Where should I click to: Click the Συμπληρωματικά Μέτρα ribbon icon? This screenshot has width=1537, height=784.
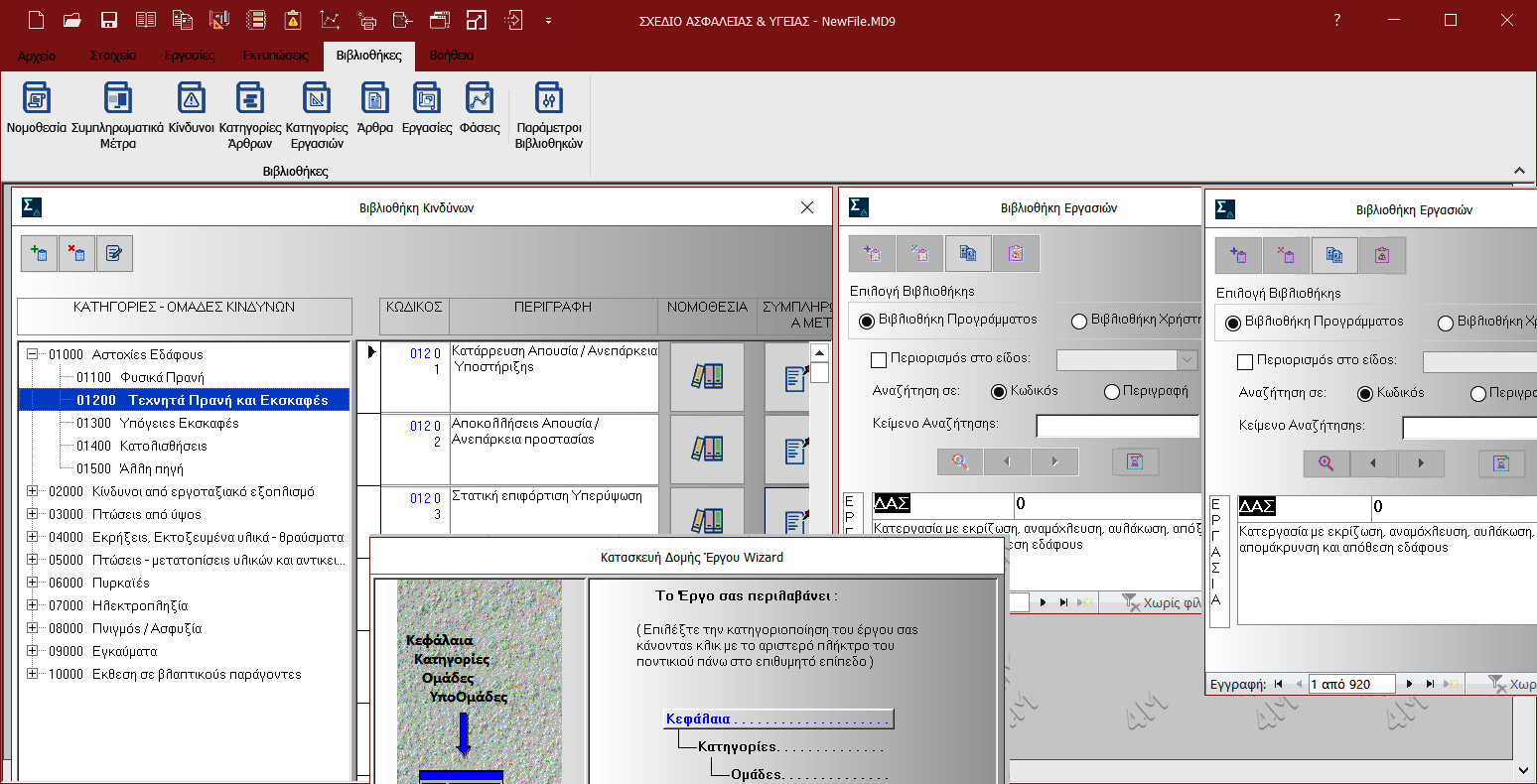(x=117, y=99)
